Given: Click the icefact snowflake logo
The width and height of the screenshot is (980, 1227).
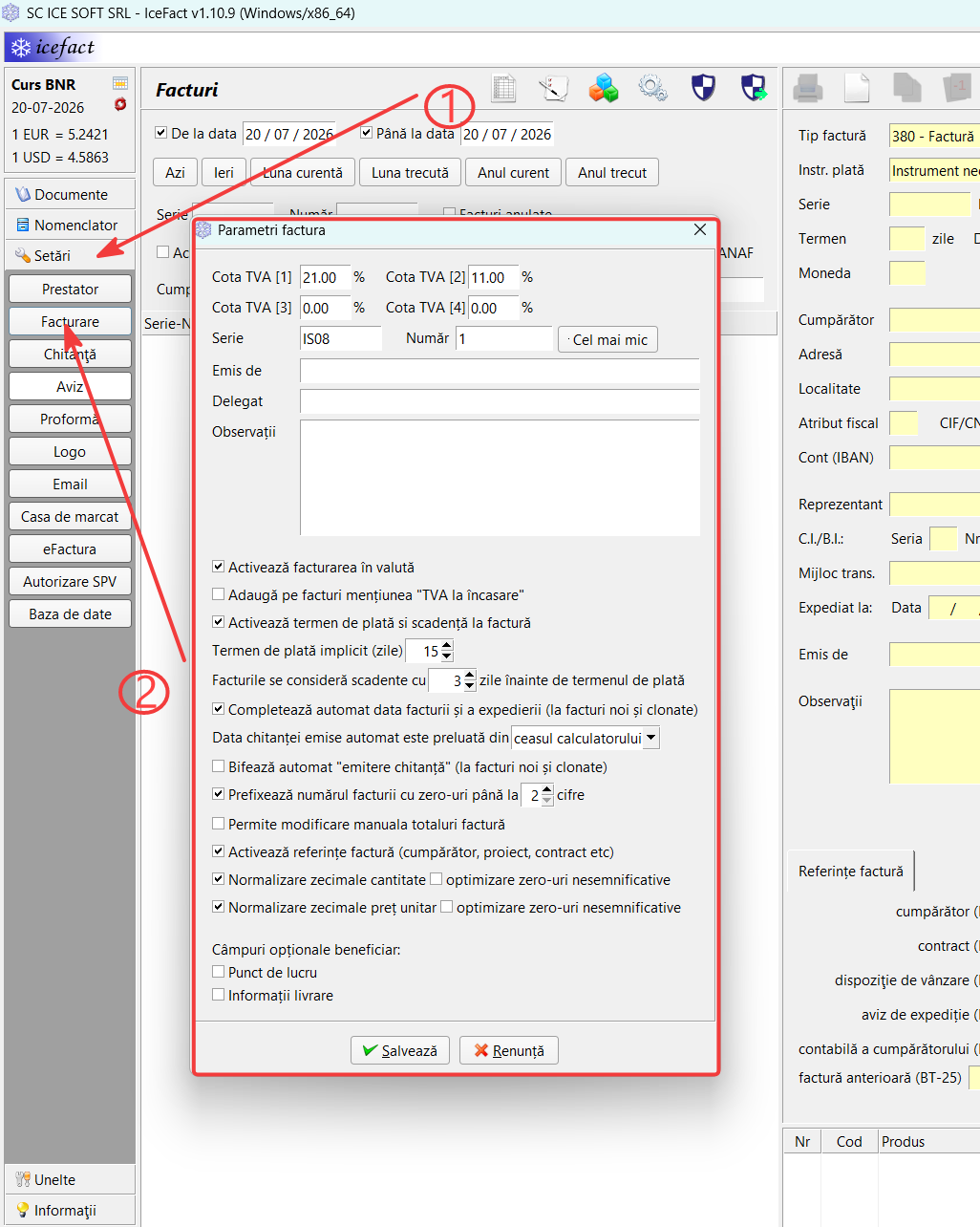Looking at the screenshot, I should coord(21,48).
